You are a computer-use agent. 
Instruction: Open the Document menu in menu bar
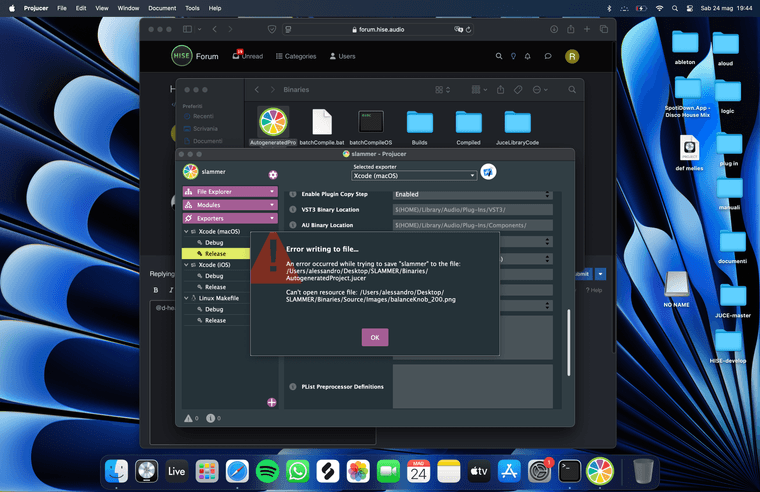coord(162,8)
